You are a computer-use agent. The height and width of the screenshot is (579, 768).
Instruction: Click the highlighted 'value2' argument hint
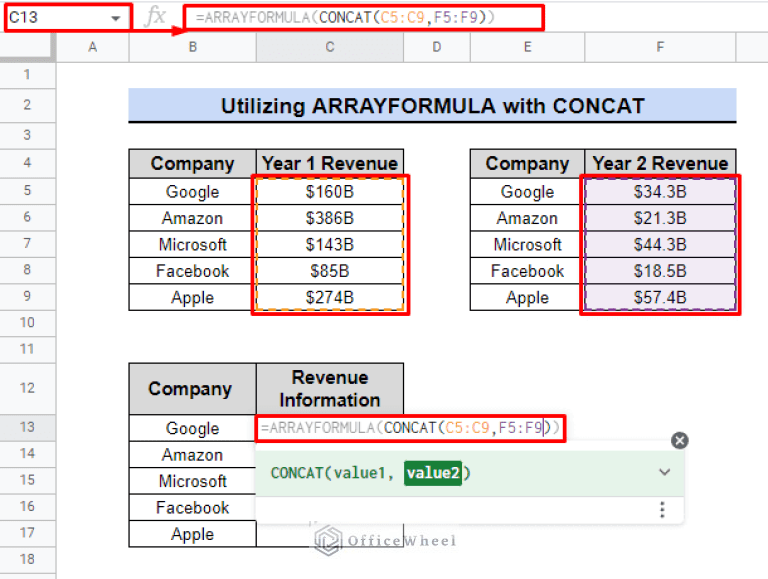(x=432, y=473)
